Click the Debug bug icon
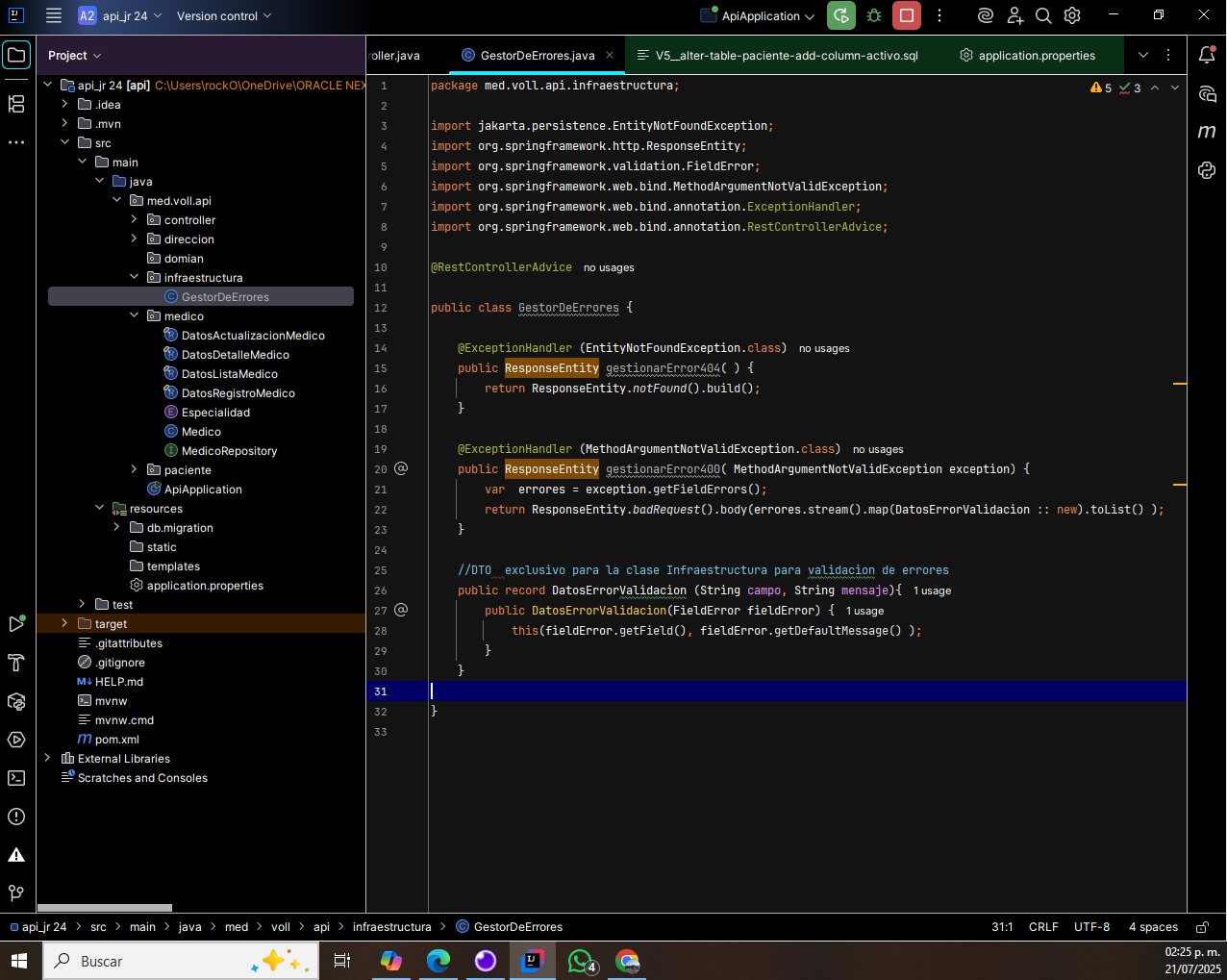The width and height of the screenshot is (1227, 980). click(x=873, y=15)
